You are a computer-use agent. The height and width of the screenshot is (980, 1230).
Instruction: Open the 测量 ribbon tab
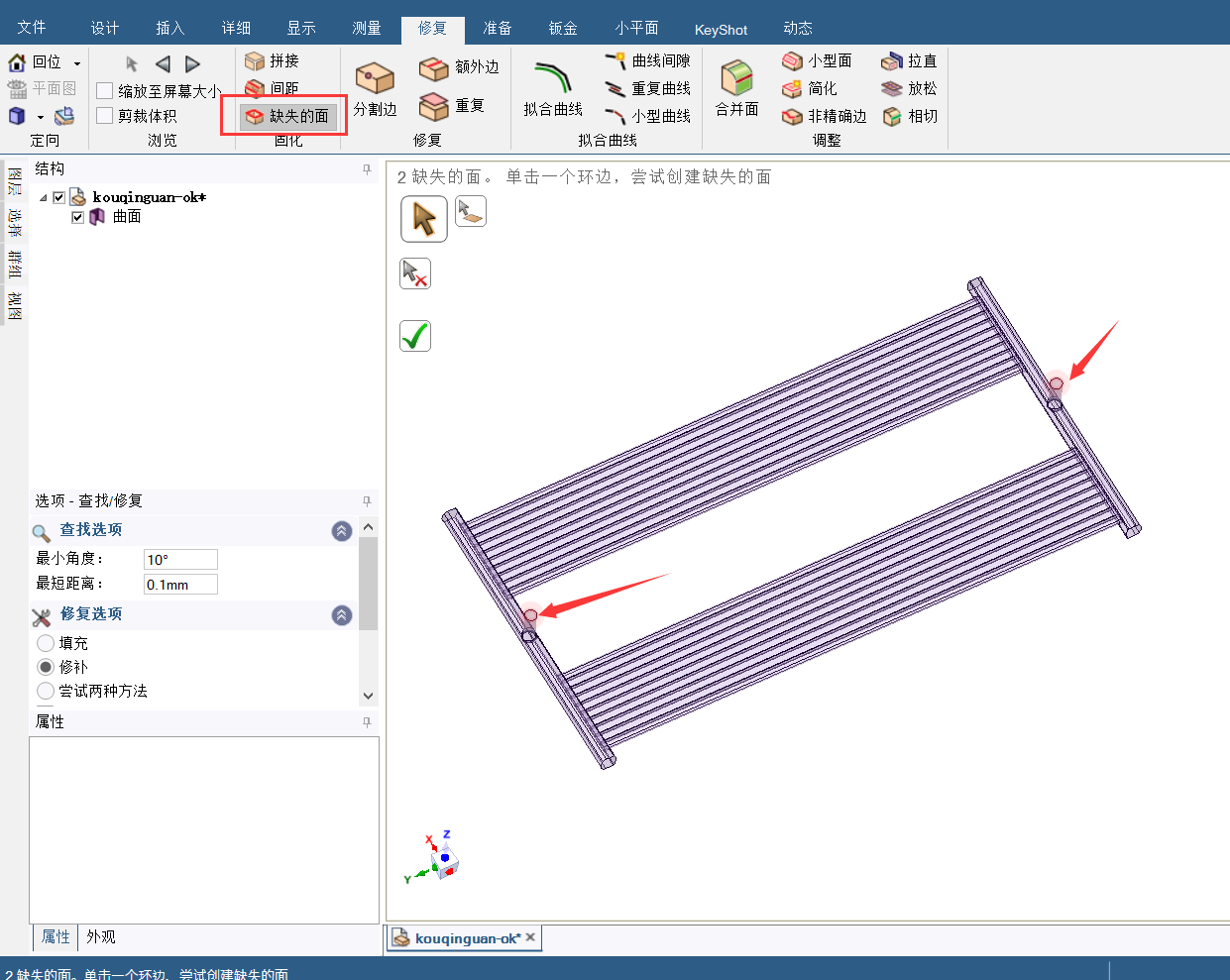pos(367,29)
